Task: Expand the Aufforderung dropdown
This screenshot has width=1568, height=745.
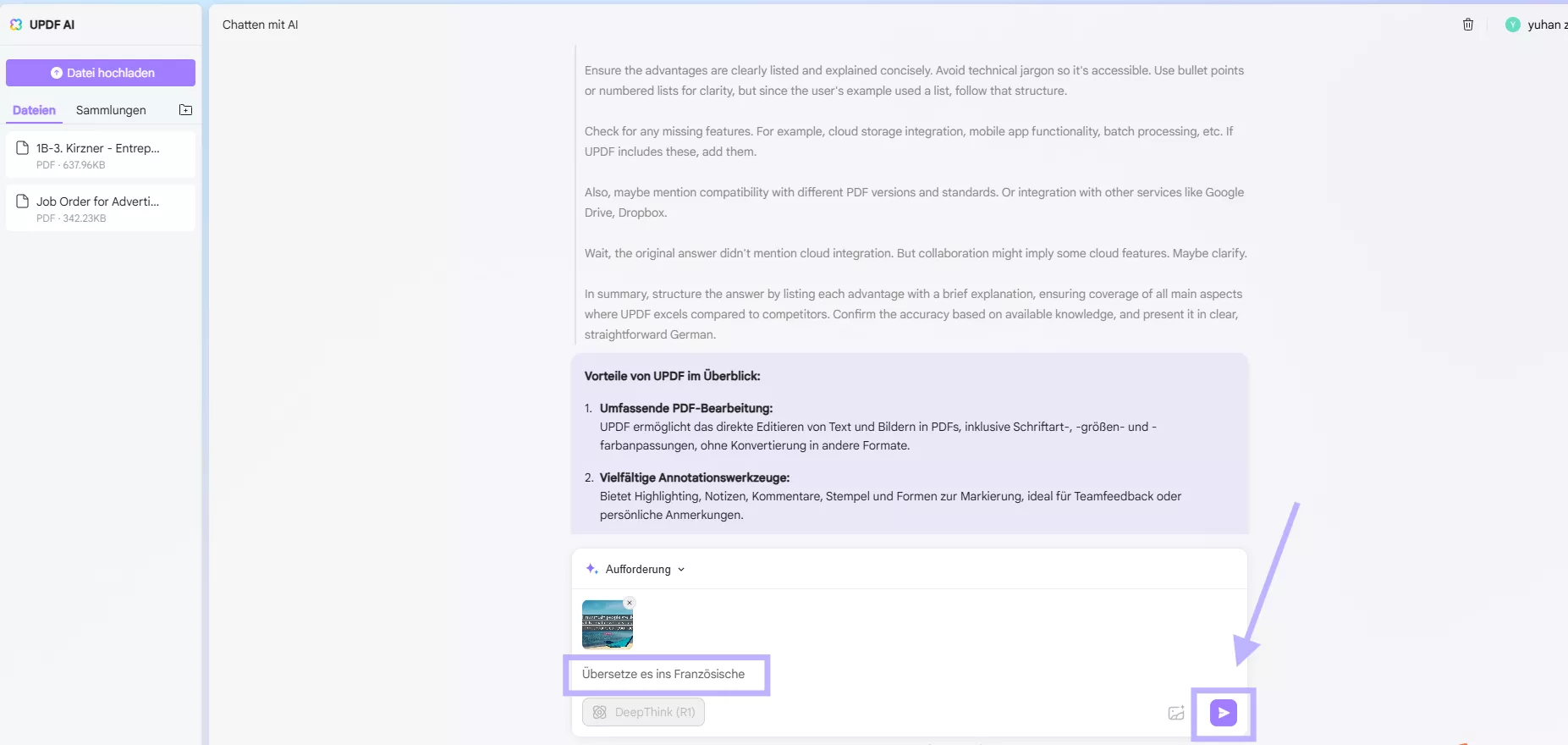Action: pos(681,570)
